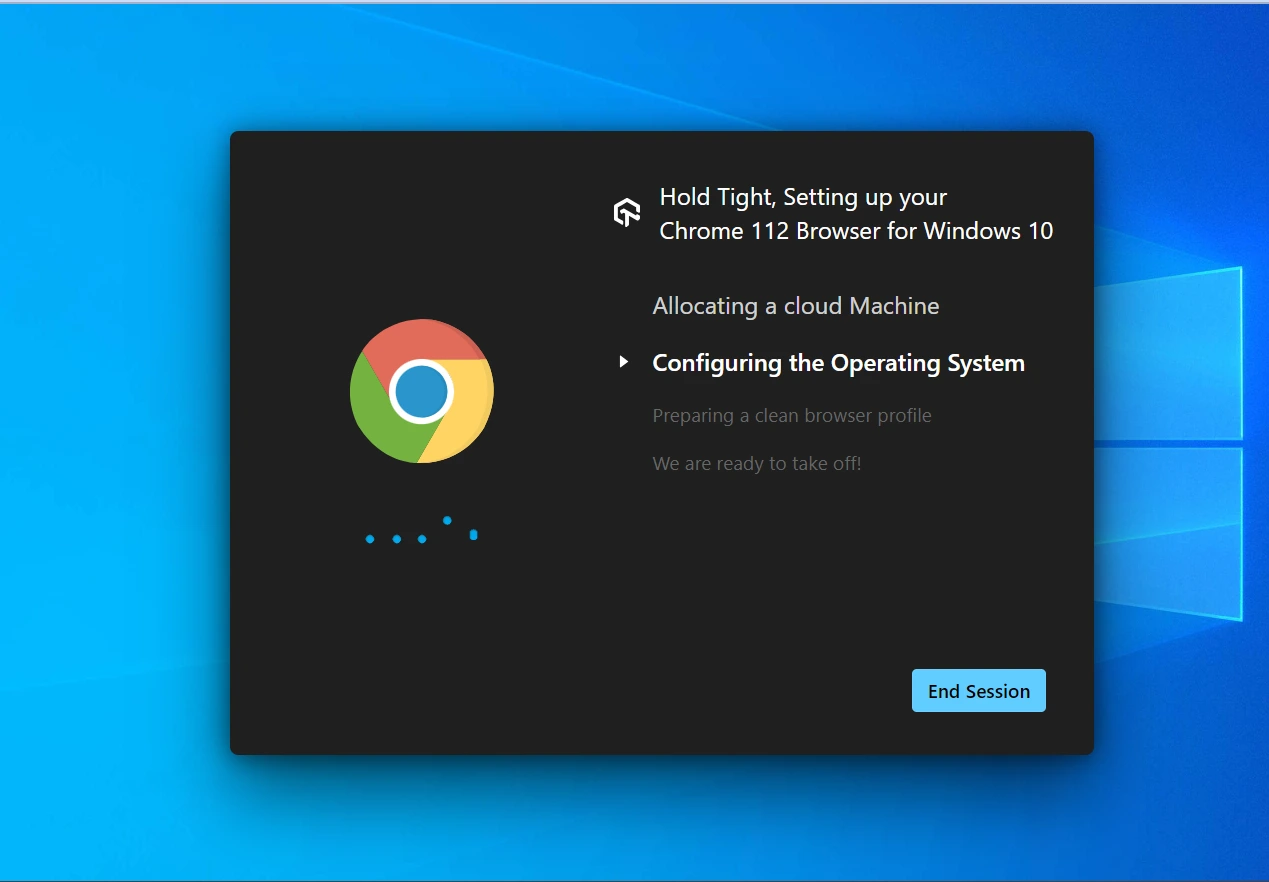Viewport: 1269px width, 882px height.
Task: Click the 'Hold Tight, Setting up your' heading
Action: [803, 198]
